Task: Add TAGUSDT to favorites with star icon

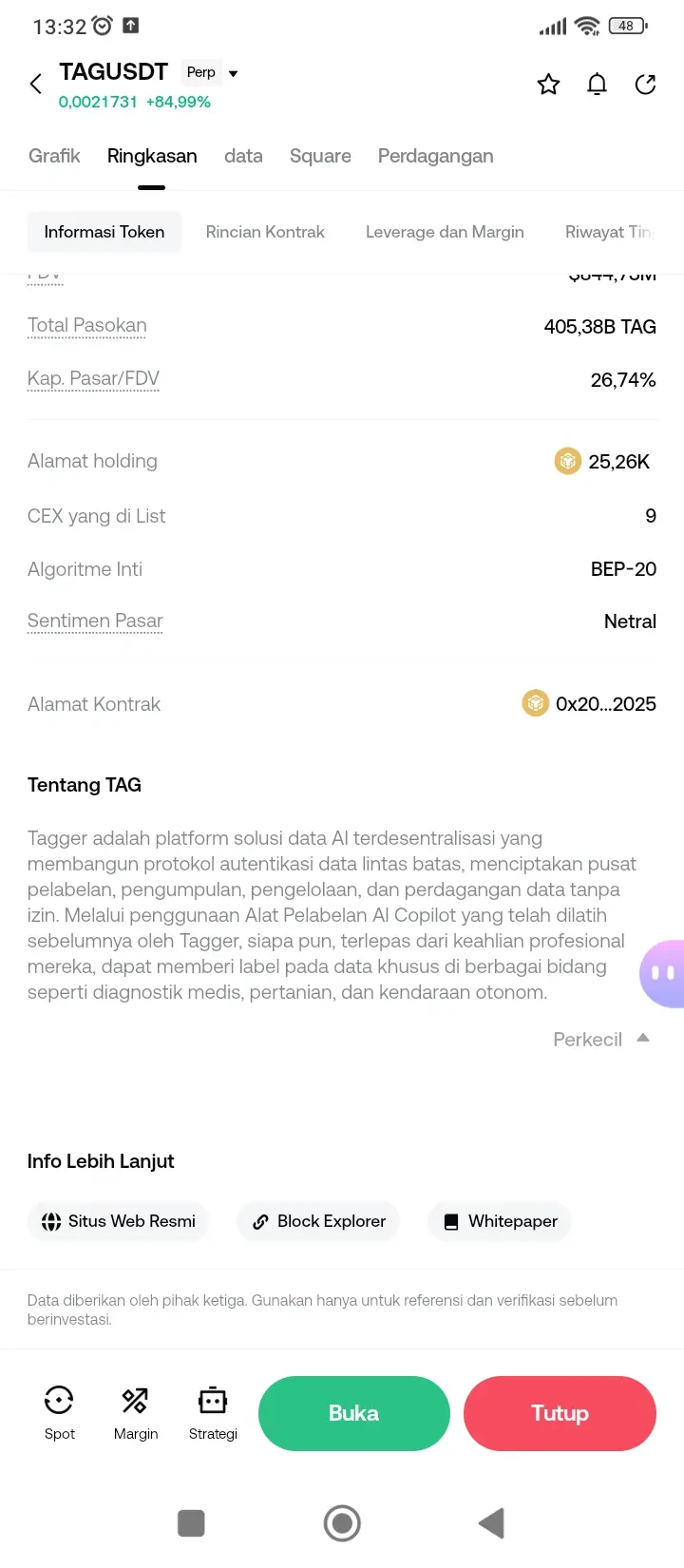Action: [548, 85]
